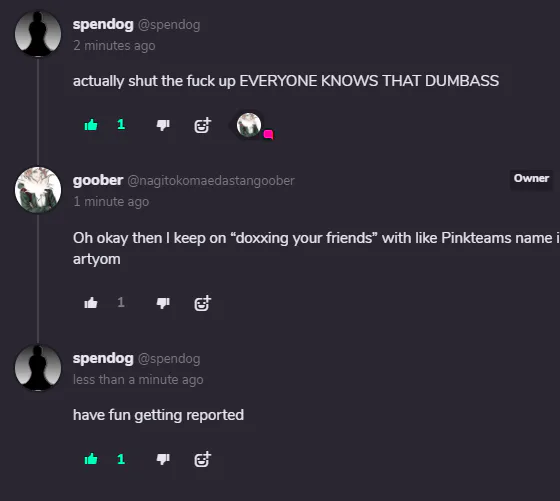Click the "less than a minute ago" timestamp

[x=138, y=380]
